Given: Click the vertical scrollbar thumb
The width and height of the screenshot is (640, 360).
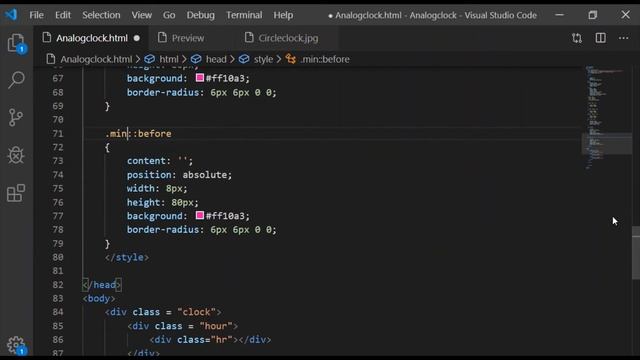Looking at the screenshot, I should (x=636, y=253).
